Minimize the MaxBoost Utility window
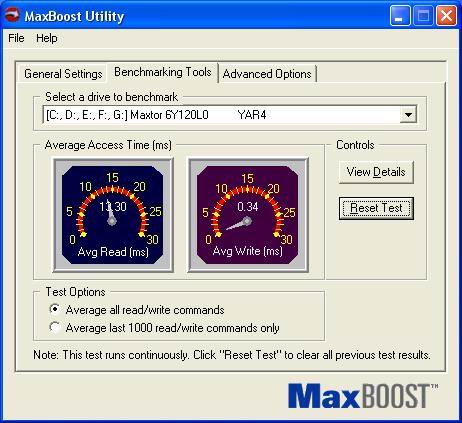 pos(400,16)
